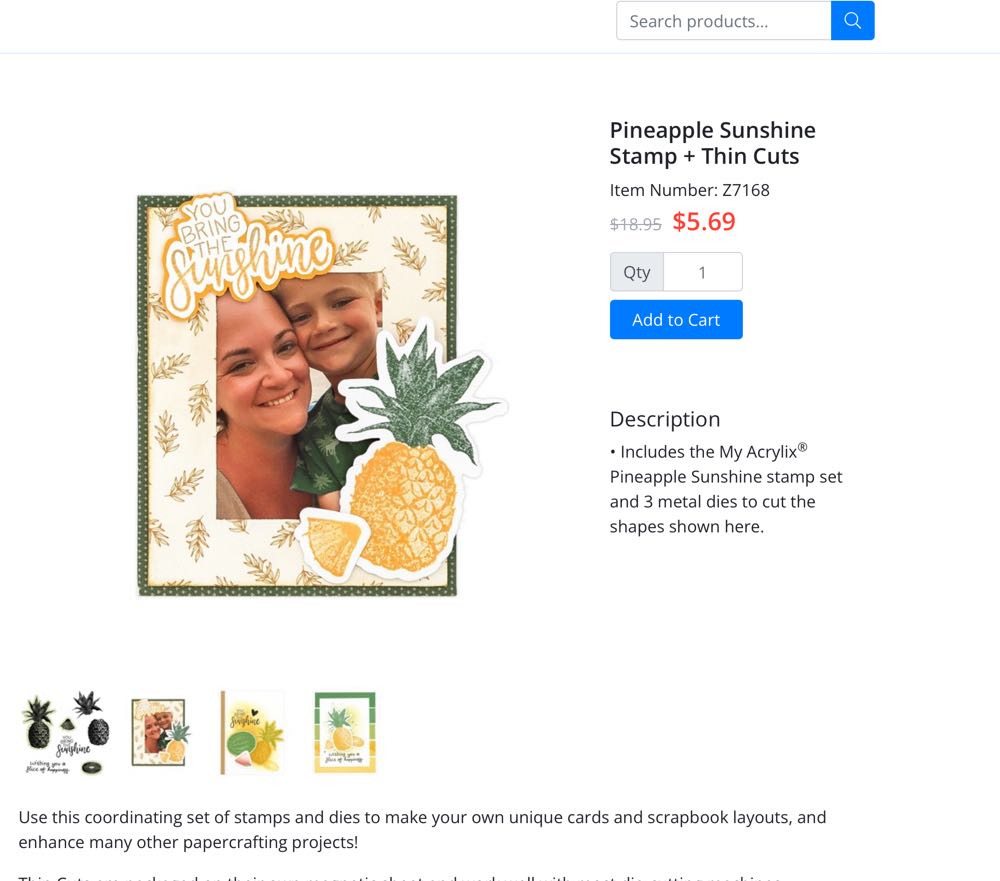Click the red $5.69 sale price
Screen dimensions: 1000x881
(x=703, y=221)
